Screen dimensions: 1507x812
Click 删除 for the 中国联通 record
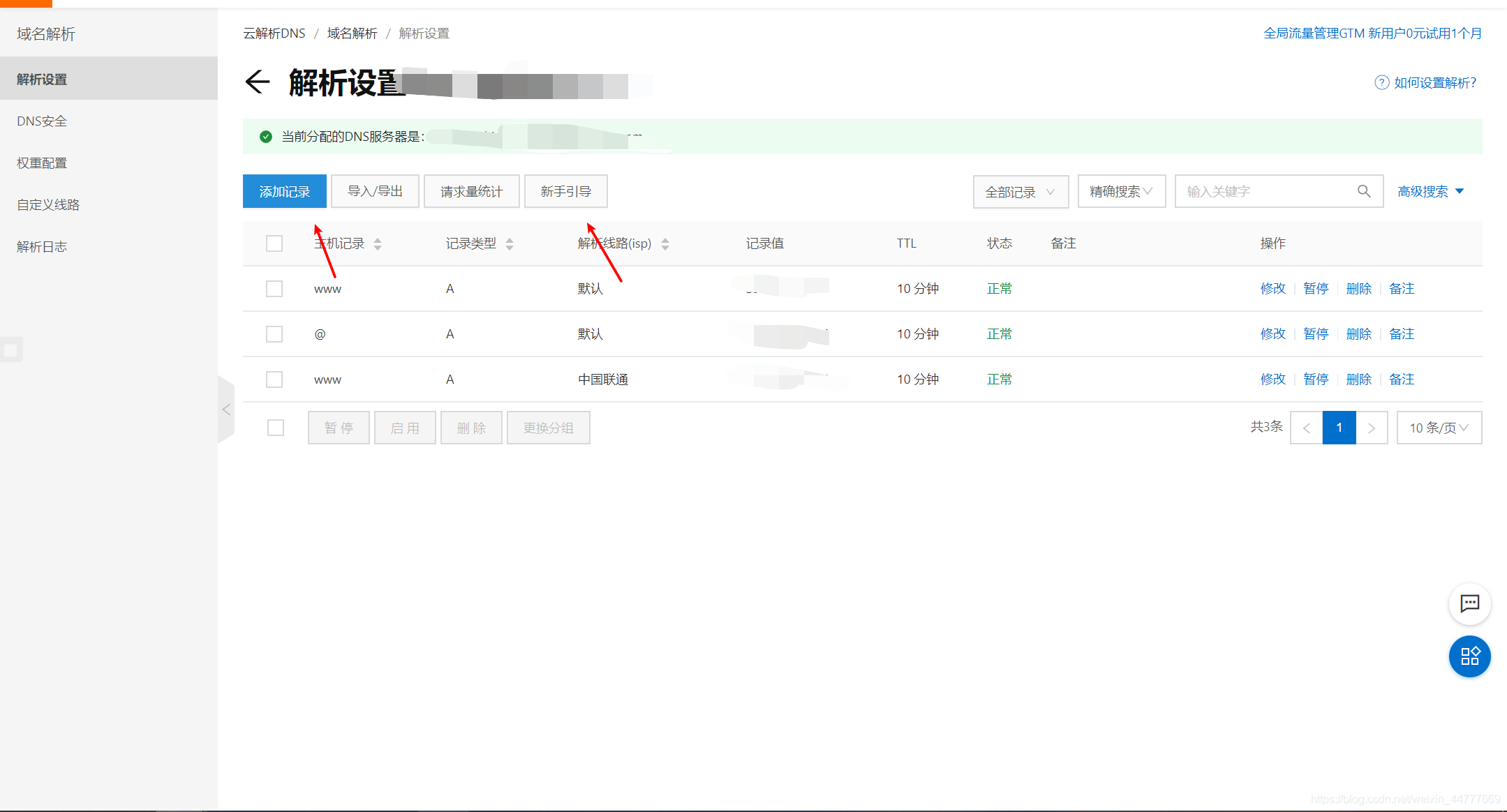coord(1359,379)
